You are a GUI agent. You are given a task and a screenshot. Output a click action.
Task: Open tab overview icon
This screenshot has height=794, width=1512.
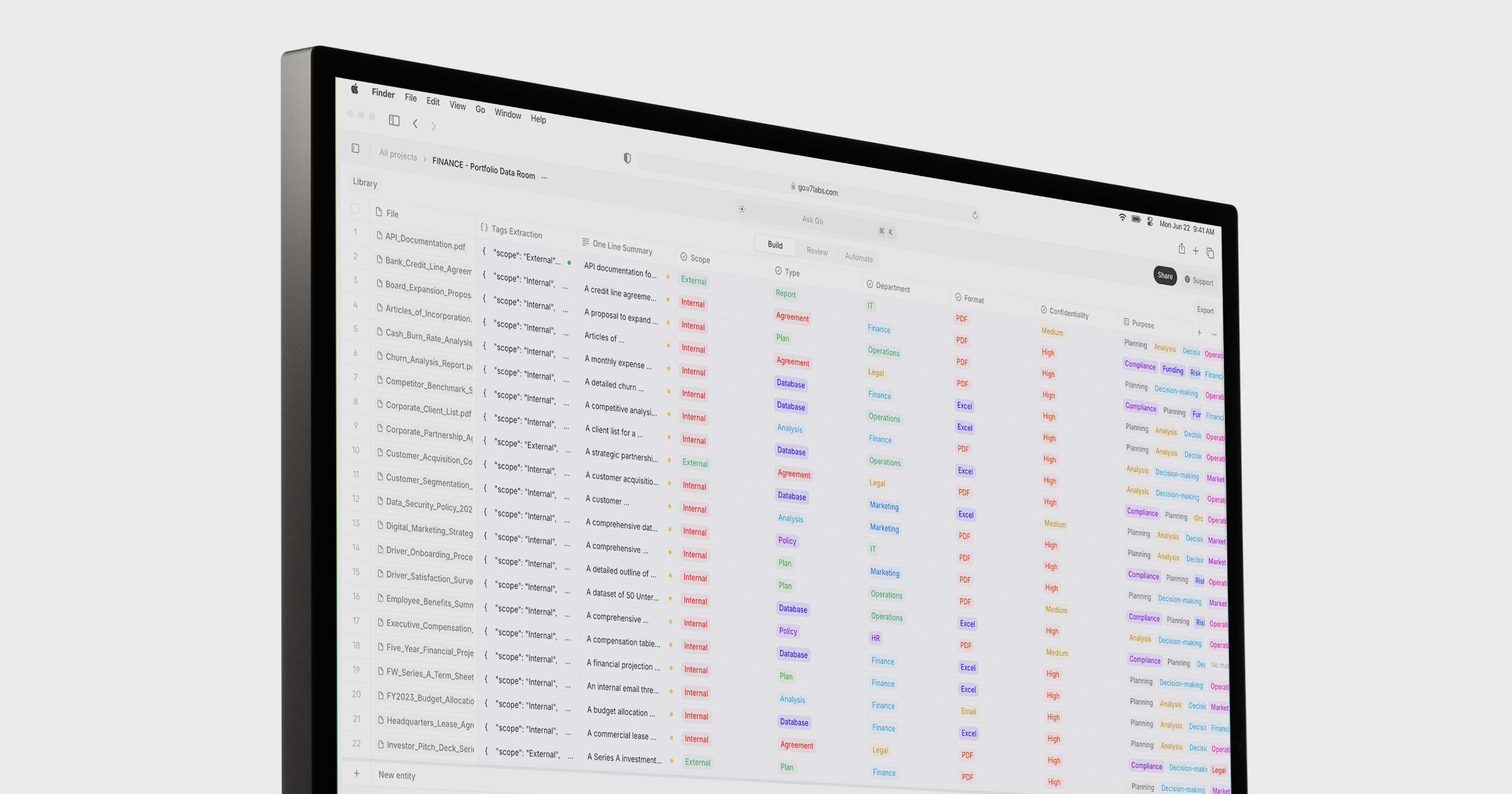(1210, 253)
